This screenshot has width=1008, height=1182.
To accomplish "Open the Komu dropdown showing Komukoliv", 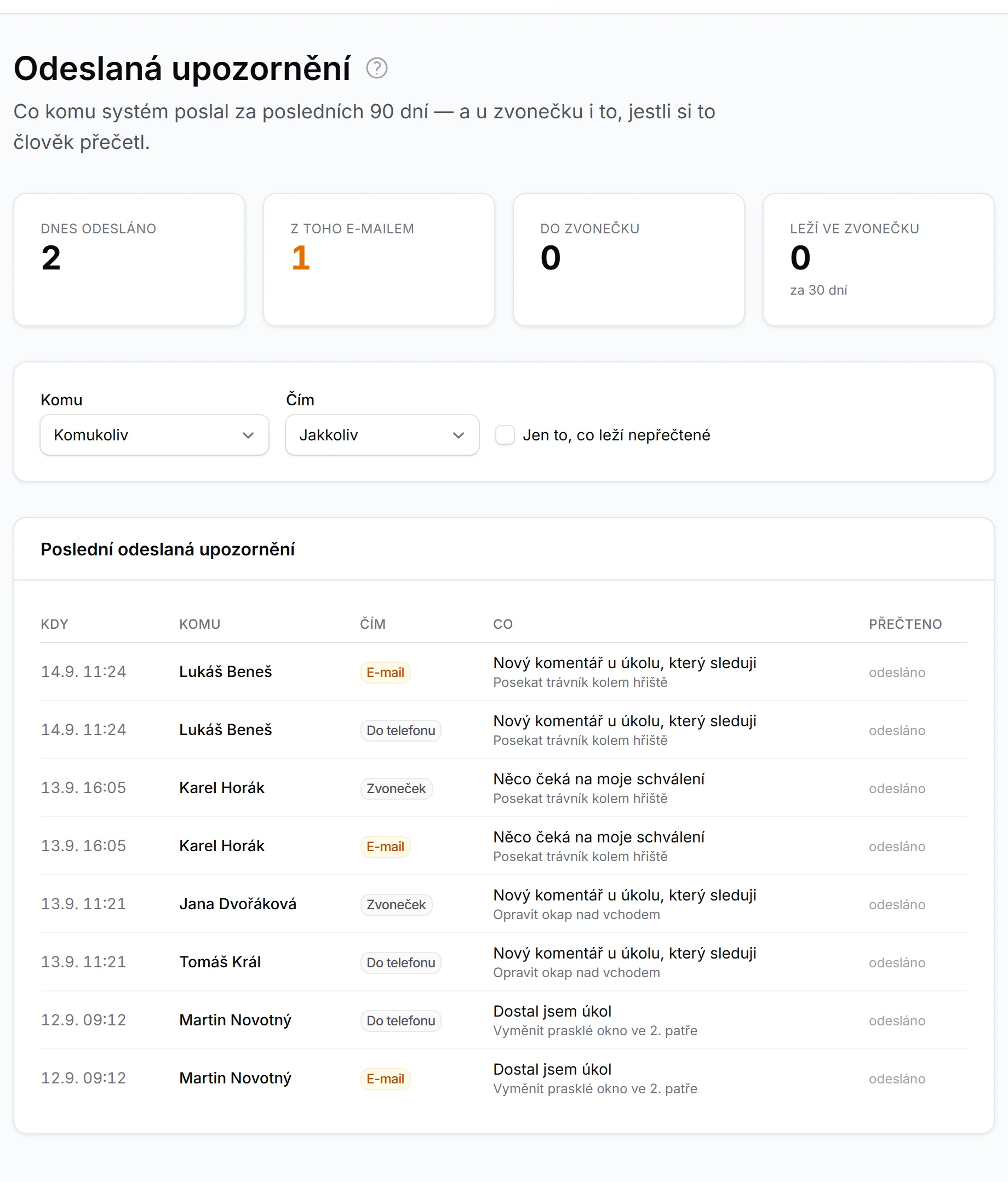I will tap(154, 435).
